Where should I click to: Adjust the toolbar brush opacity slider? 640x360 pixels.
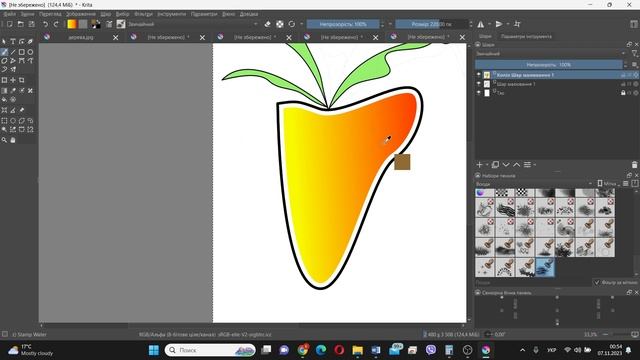coord(343,24)
